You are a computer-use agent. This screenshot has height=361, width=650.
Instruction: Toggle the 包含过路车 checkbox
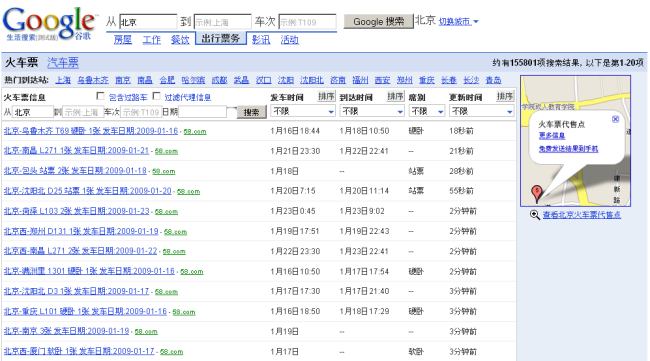tap(100, 96)
